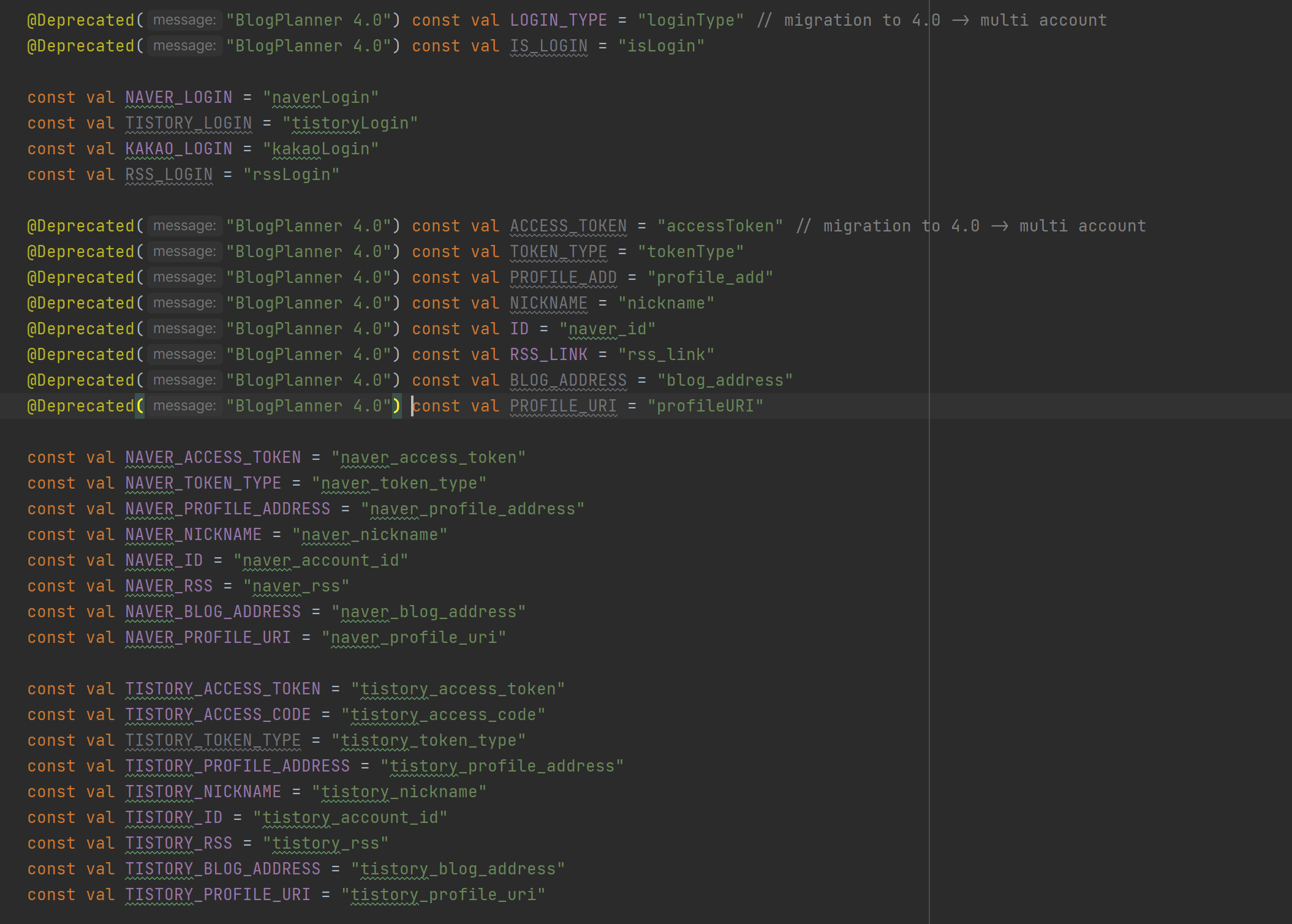Click the "tistory_rss" string literal
This screenshot has height=924, width=1292.
coord(325,843)
